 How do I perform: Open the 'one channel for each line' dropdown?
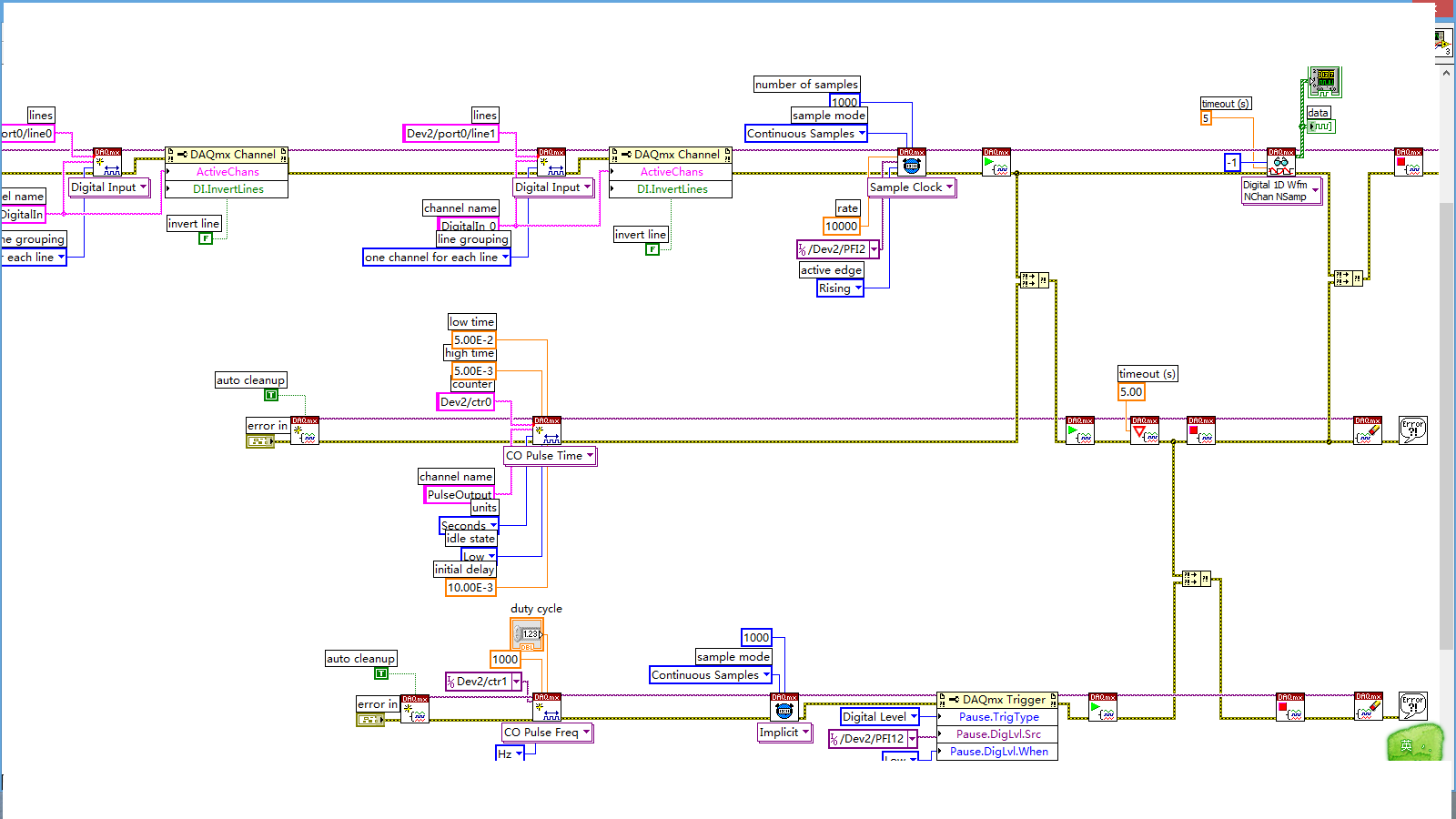pyautogui.click(x=437, y=258)
